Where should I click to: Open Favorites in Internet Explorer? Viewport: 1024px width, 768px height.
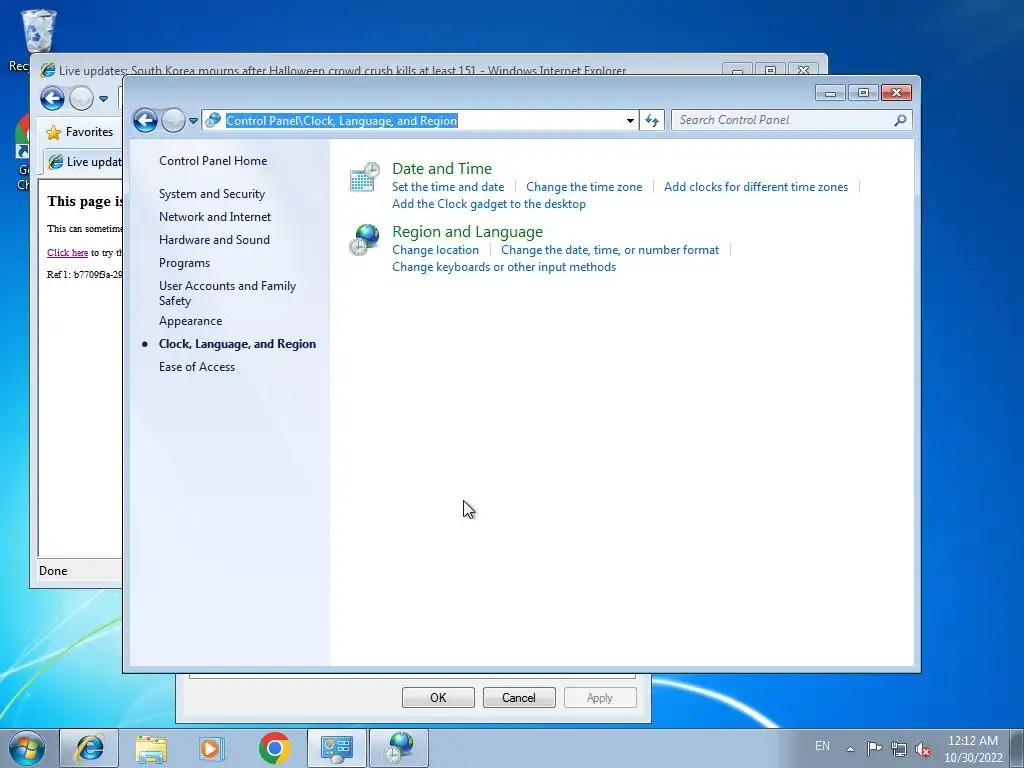tap(80, 132)
